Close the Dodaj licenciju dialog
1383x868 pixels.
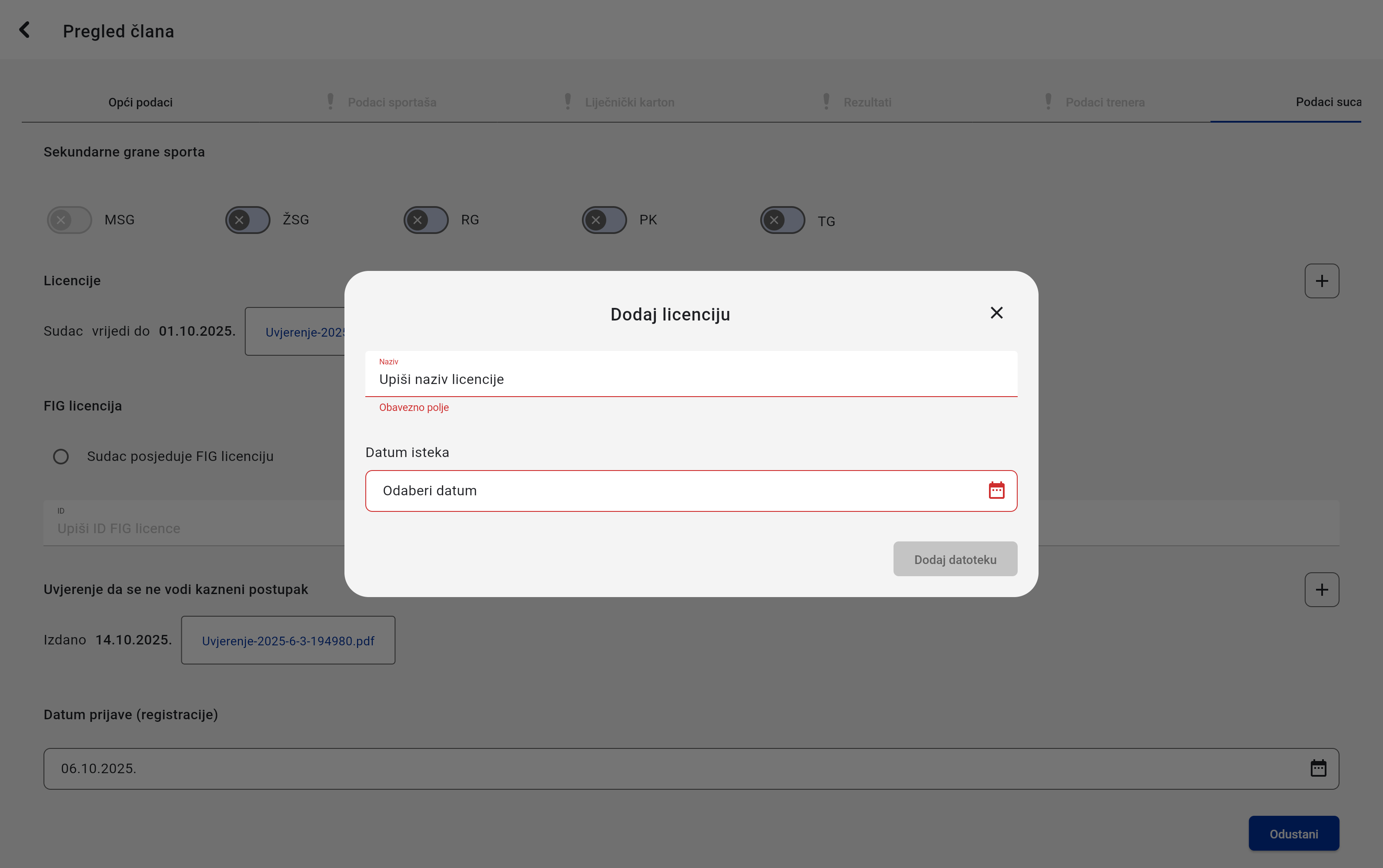coord(996,313)
